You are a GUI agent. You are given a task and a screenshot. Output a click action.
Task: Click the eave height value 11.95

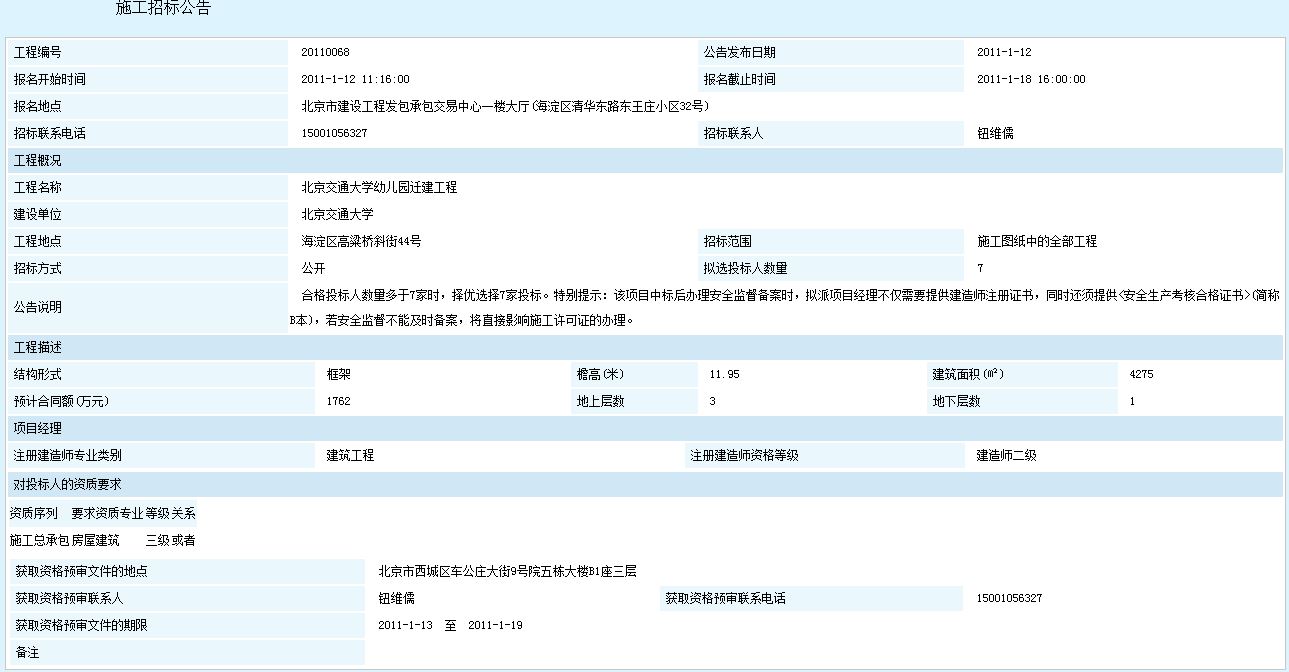click(x=724, y=374)
